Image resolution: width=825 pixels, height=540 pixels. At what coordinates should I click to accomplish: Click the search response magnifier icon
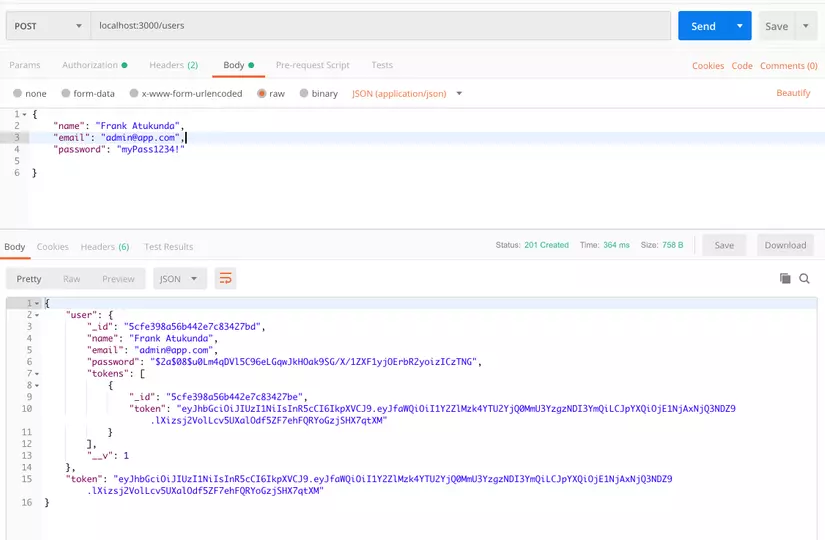[803, 279]
